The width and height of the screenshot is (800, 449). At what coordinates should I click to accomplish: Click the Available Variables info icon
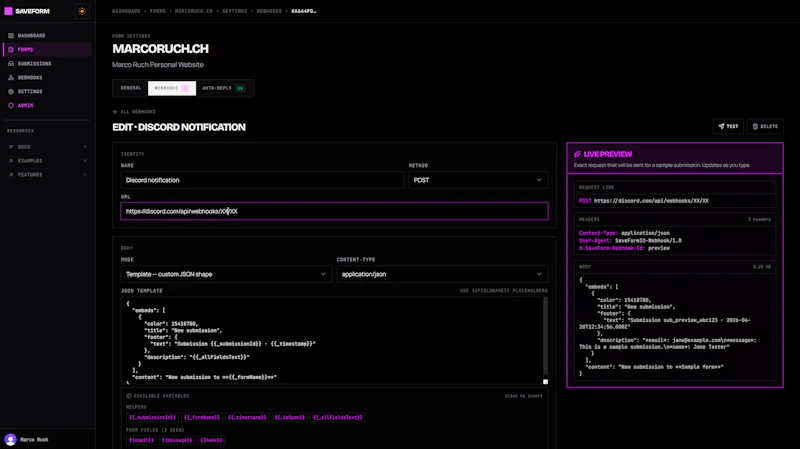pyautogui.click(x=129, y=396)
